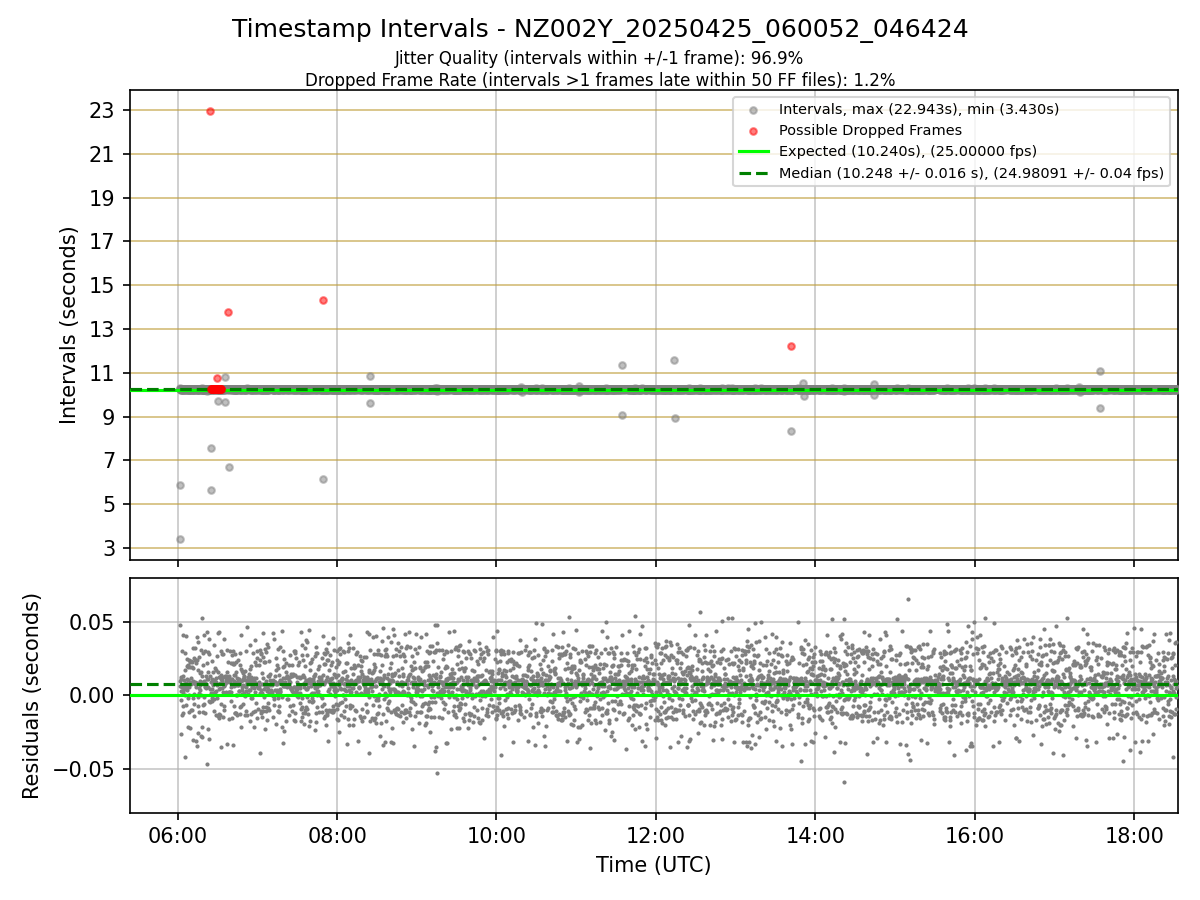This screenshot has width=1200, height=900.
Task: Click legend entry "Intervals, max (22.943s), min (3.430s)"
Action: click(918, 109)
